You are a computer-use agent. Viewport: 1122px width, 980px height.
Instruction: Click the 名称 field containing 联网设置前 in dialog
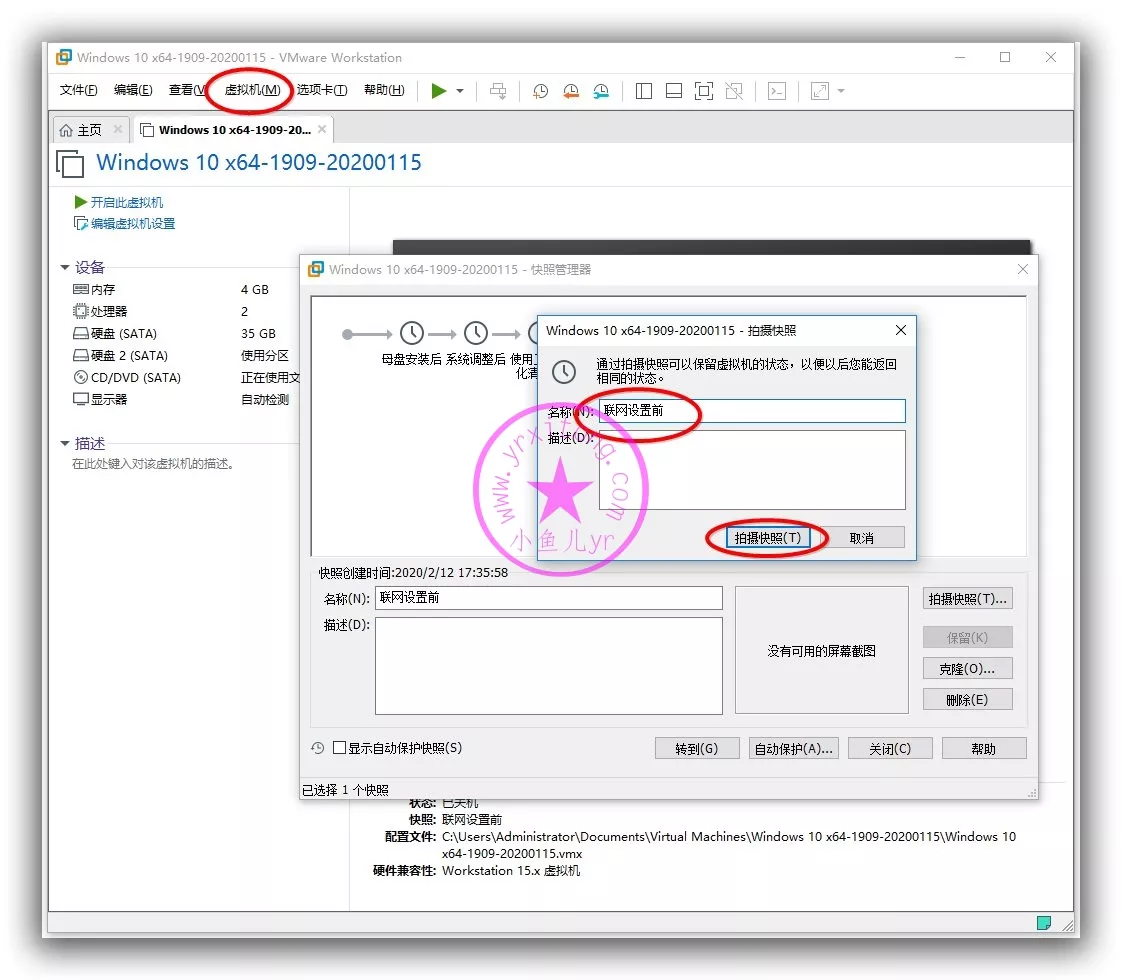752,411
